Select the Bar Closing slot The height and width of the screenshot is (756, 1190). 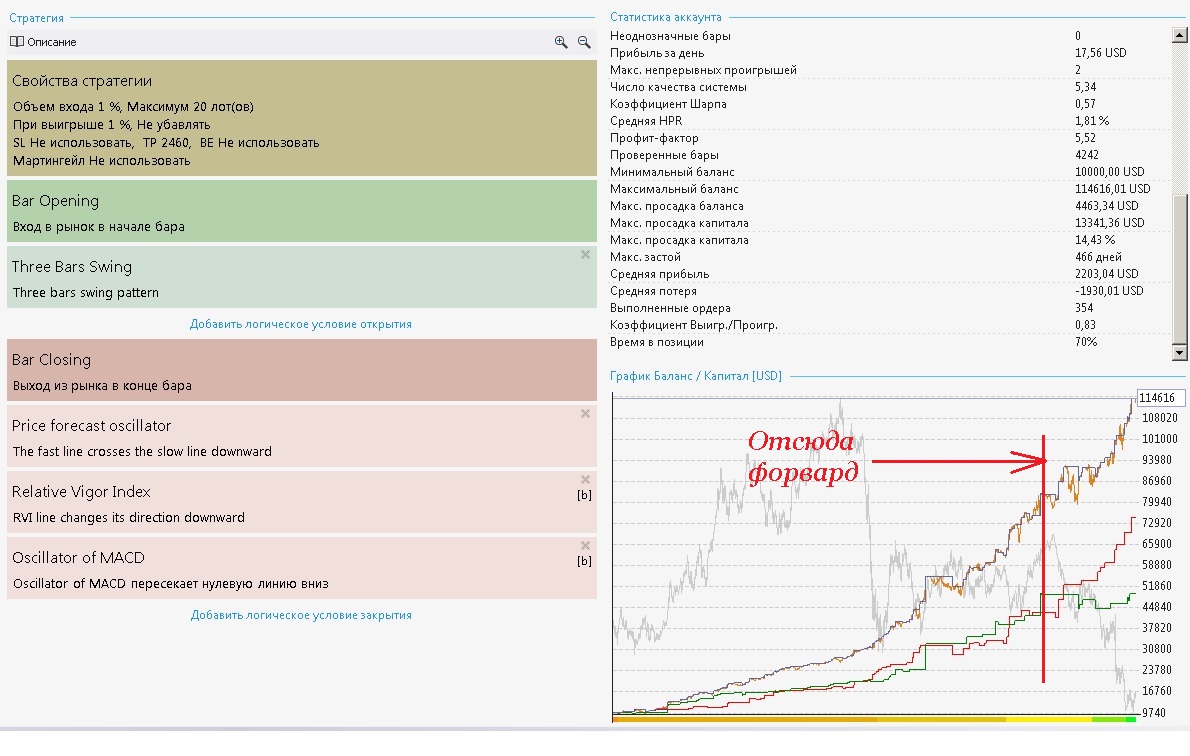(x=302, y=370)
